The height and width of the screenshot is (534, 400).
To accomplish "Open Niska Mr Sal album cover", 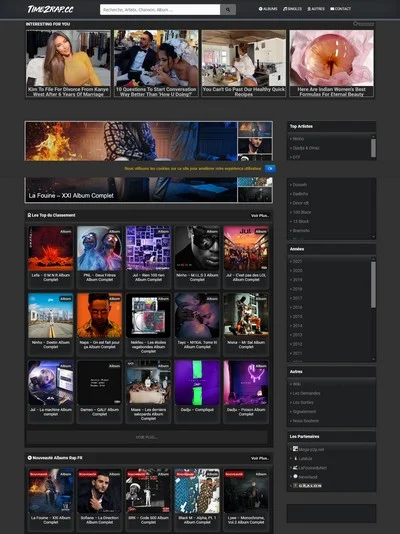I will [246, 316].
